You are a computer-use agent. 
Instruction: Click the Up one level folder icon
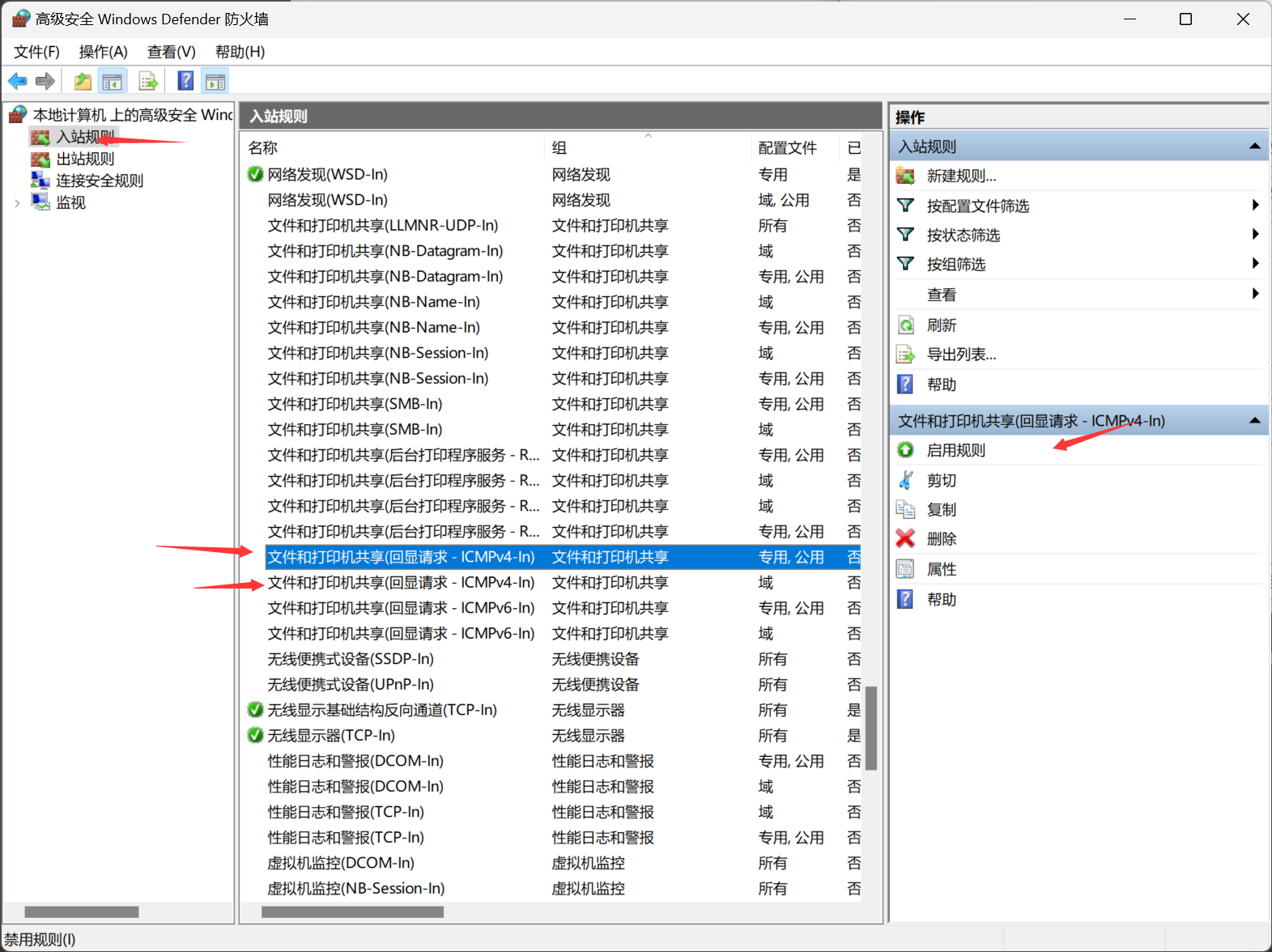click(x=83, y=81)
